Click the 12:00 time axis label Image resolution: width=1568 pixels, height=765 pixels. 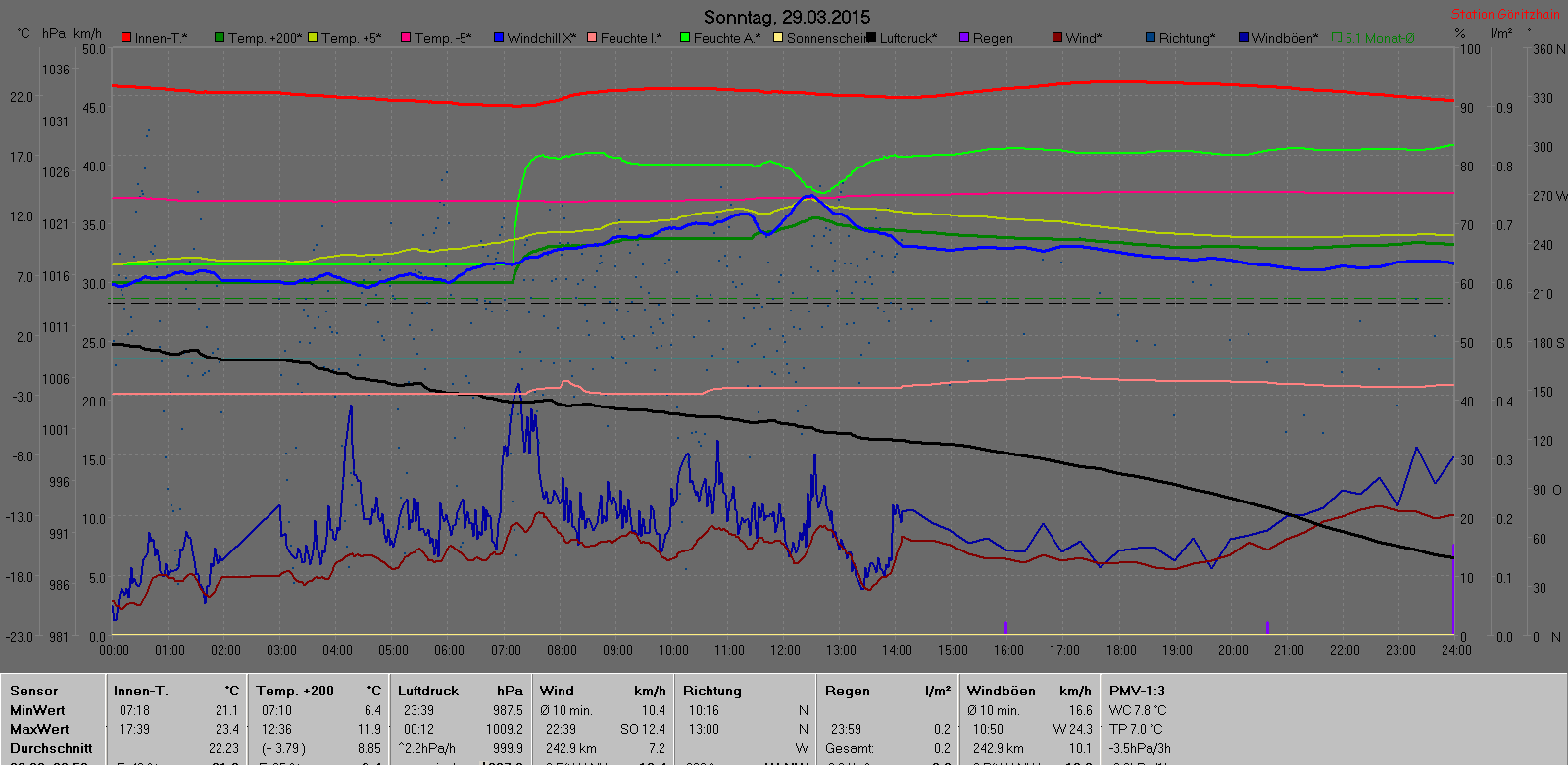pyautogui.click(x=785, y=650)
